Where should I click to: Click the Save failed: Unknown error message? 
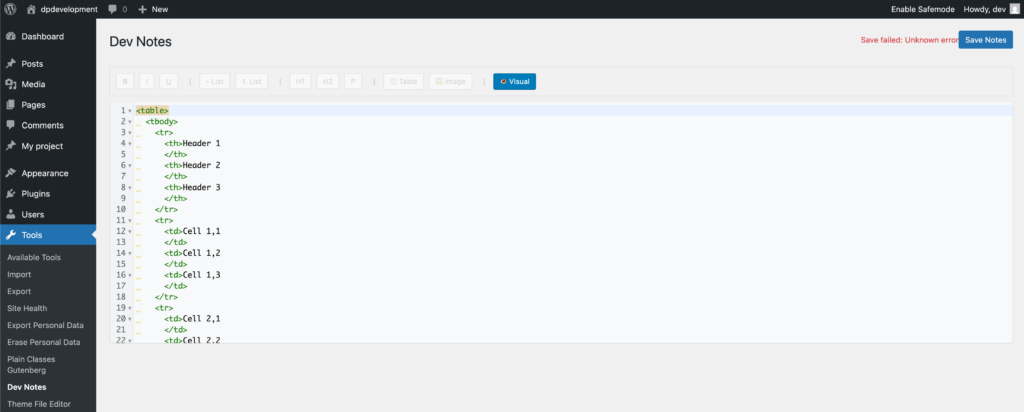point(909,40)
